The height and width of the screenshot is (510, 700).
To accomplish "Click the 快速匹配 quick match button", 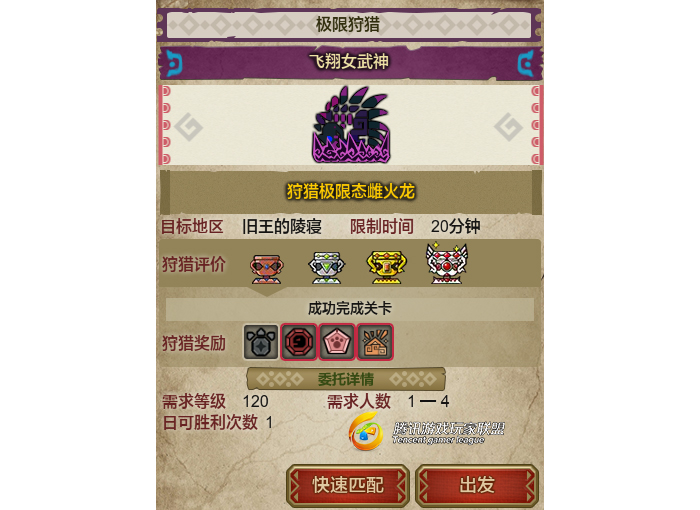I will click(x=348, y=485).
